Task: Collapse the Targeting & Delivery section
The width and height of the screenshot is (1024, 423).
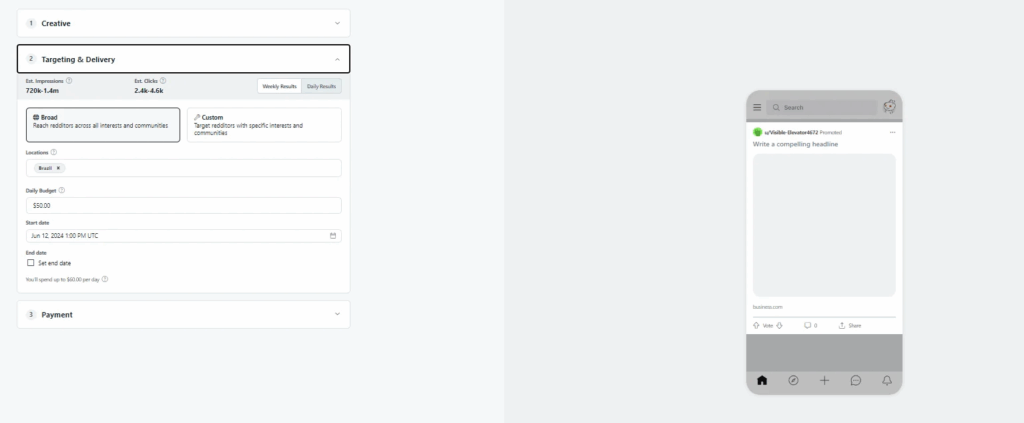Action: (x=184, y=59)
